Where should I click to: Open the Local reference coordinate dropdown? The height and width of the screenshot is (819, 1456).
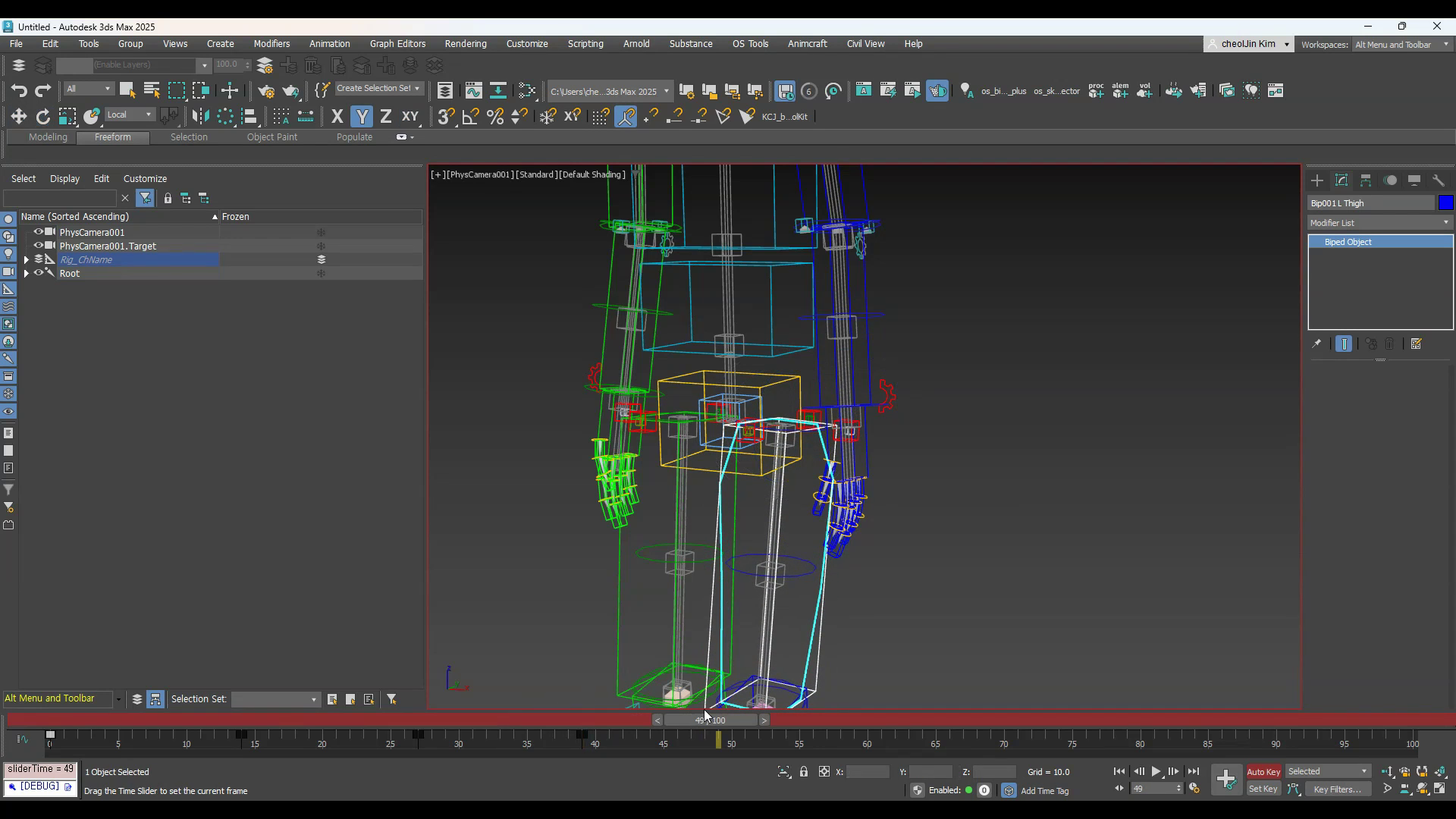pyautogui.click(x=130, y=115)
